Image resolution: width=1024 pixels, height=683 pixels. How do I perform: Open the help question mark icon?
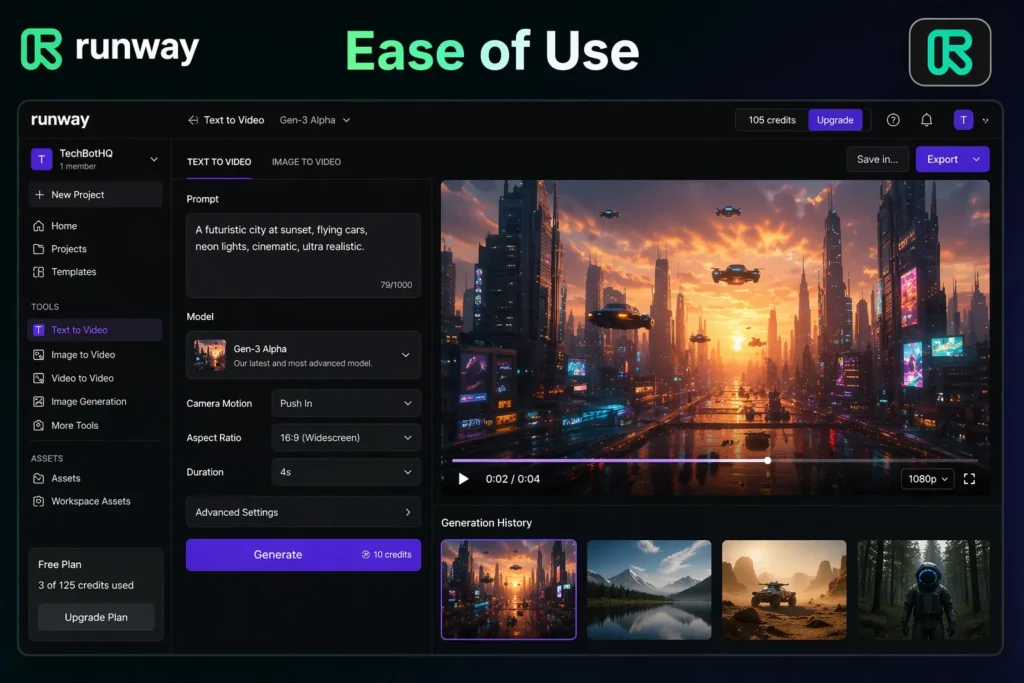point(893,120)
